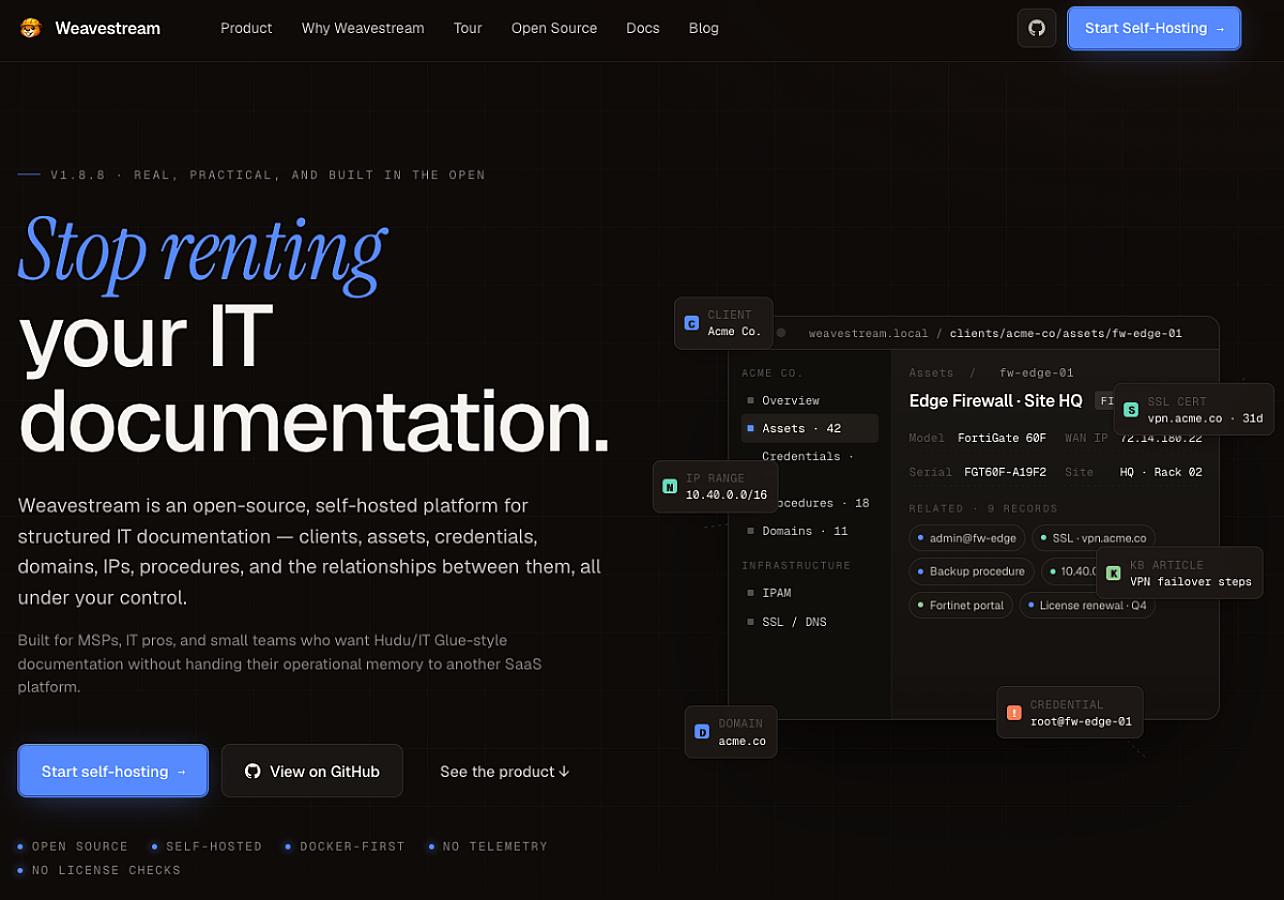This screenshot has height=900, width=1284.
Task: Click the Backup procedure record chip
Action: (x=971, y=571)
